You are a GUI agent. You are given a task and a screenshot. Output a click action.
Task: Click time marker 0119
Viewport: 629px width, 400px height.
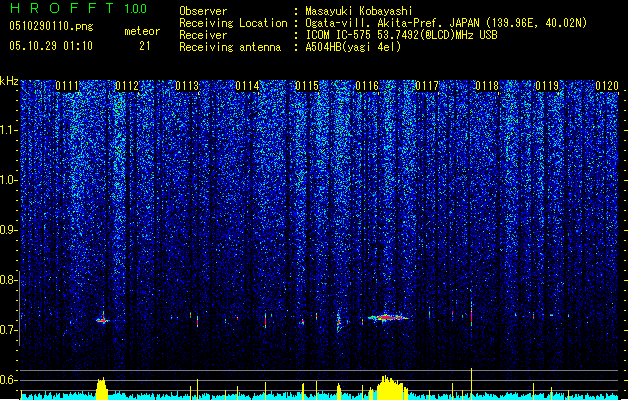point(547,86)
